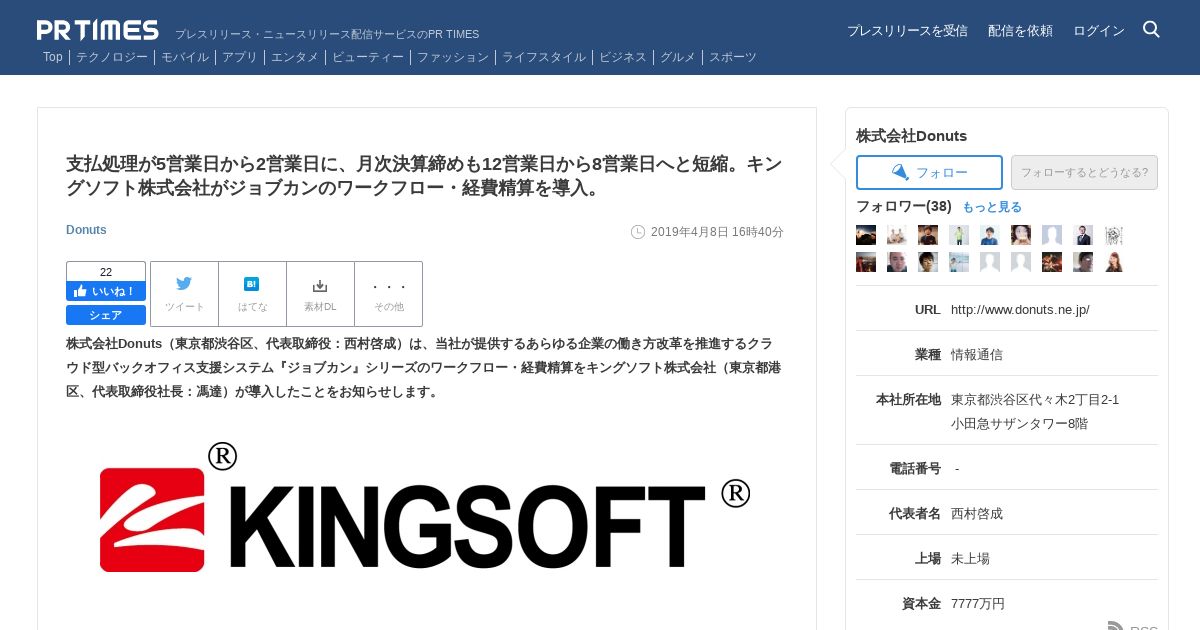This screenshot has height=630, width=1200.
Task: Click the 株式会社Donuts sidebar heading
Action: point(911,136)
